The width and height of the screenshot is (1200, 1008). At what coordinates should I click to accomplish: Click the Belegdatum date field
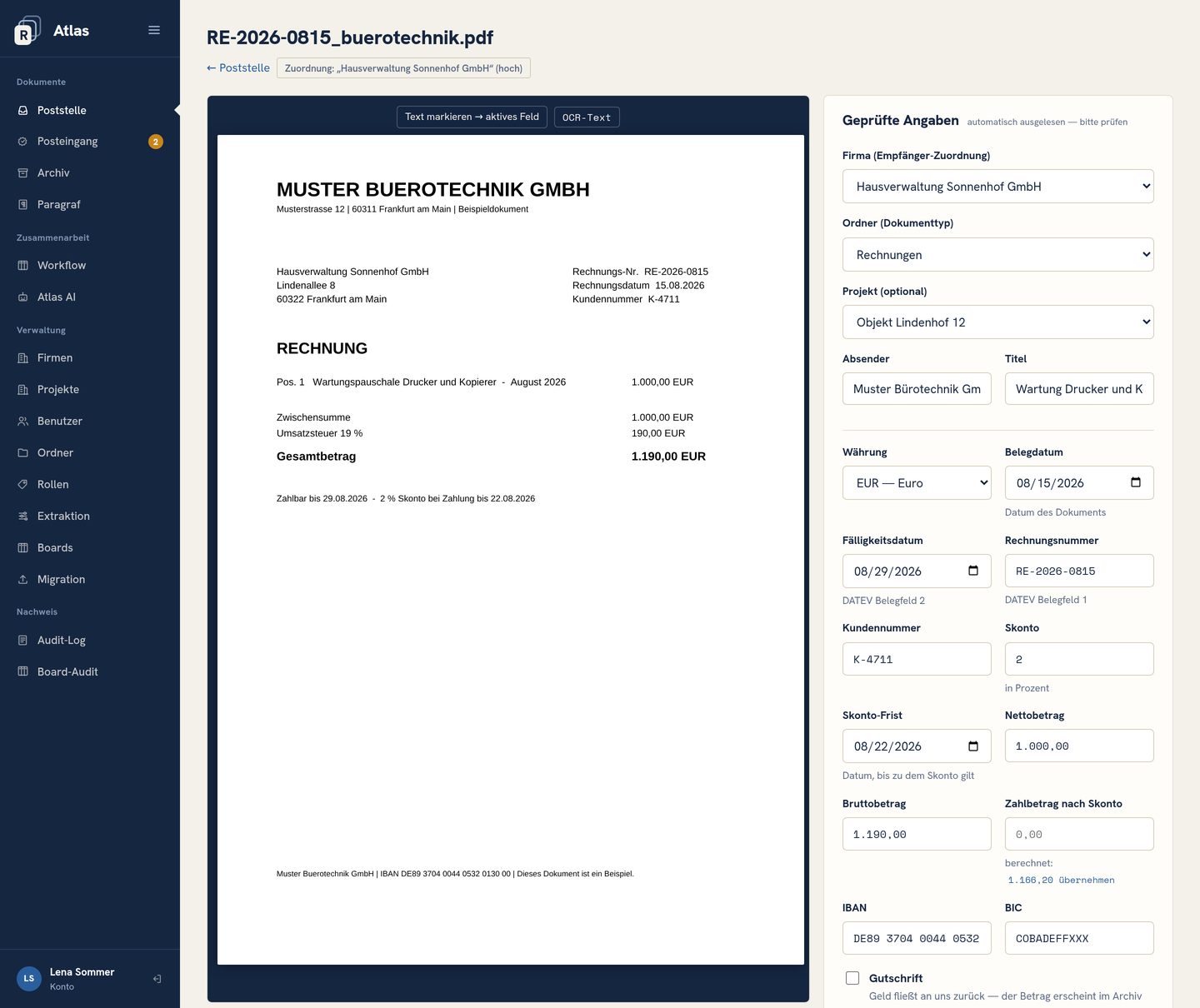[x=1079, y=483]
